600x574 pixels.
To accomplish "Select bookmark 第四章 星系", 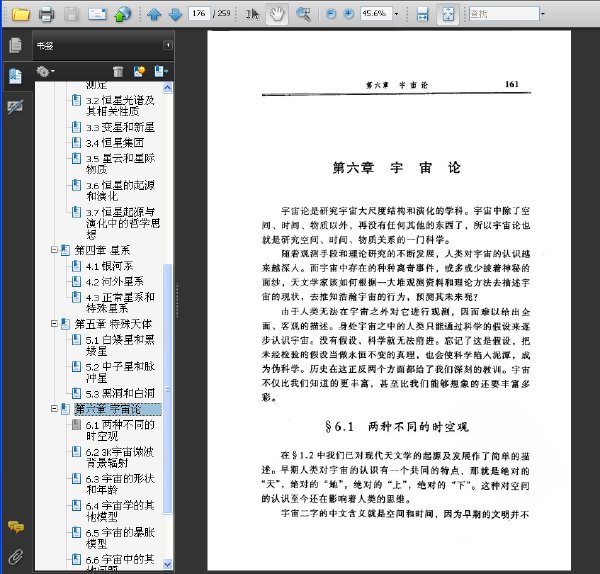I will [102, 250].
